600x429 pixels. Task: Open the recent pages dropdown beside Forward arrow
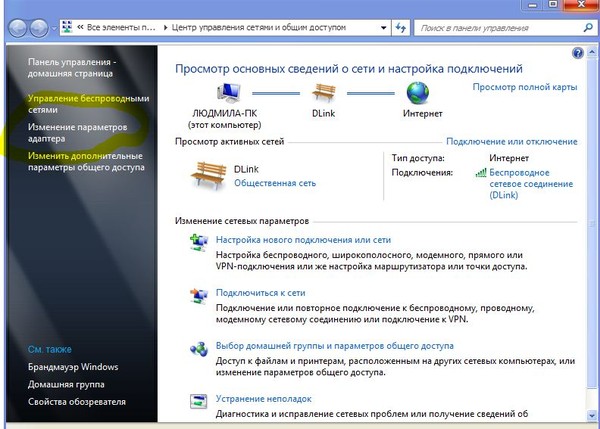(54, 28)
